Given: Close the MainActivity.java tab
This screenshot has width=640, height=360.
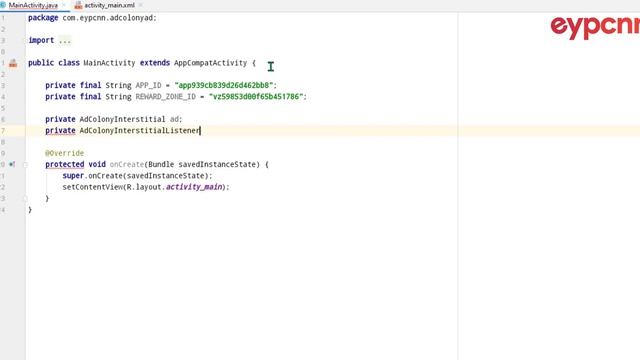Looking at the screenshot, I should click(x=64, y=5).
